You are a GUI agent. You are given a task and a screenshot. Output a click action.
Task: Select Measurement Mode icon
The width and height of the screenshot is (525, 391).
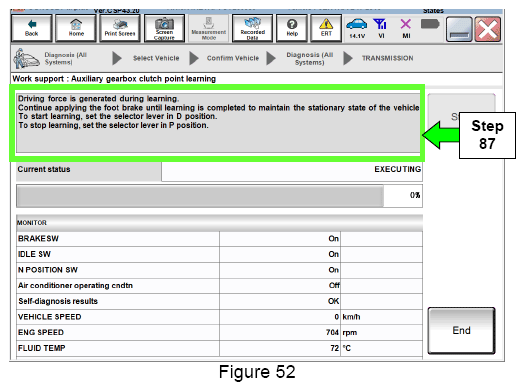pos(209,28)
